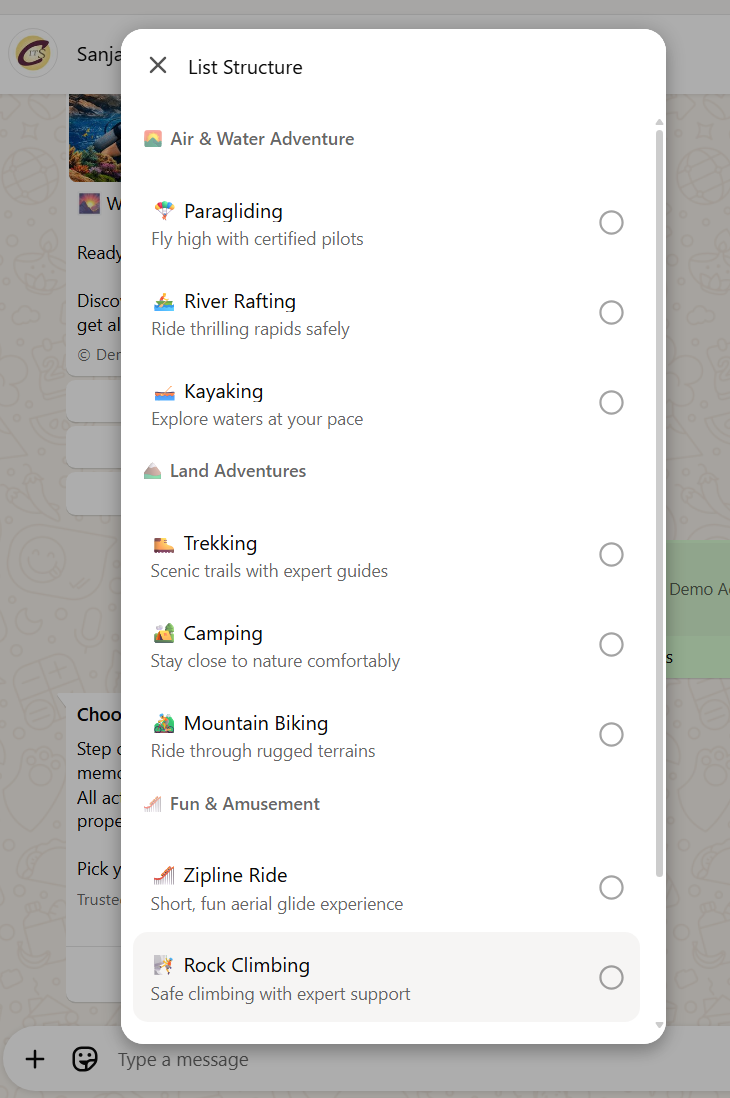Click the hiking boot icon beside Trekking
The image size is (730, 1098).
click(163, 544)
